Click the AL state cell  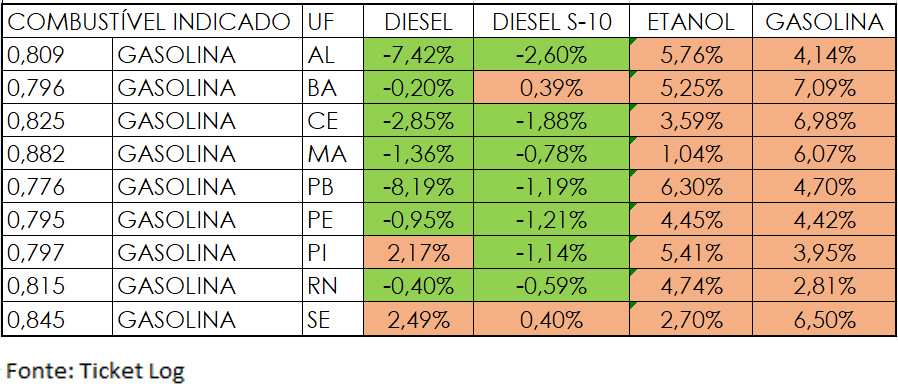333,55
